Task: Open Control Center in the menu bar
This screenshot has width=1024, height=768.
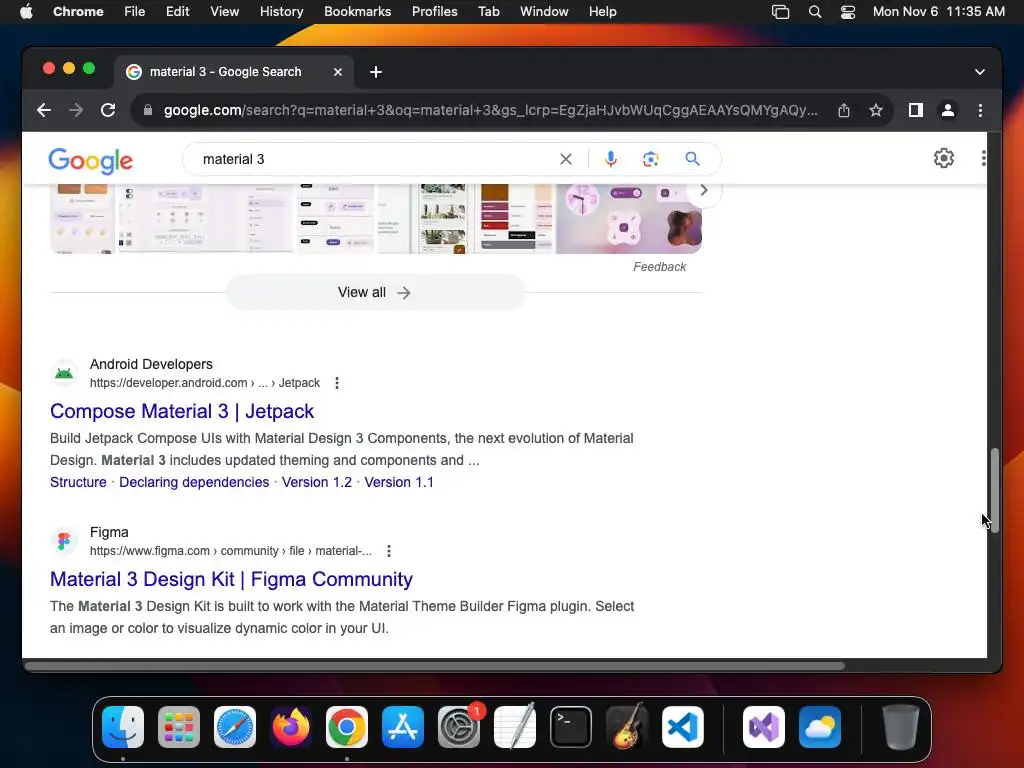Action: point(848,12)
